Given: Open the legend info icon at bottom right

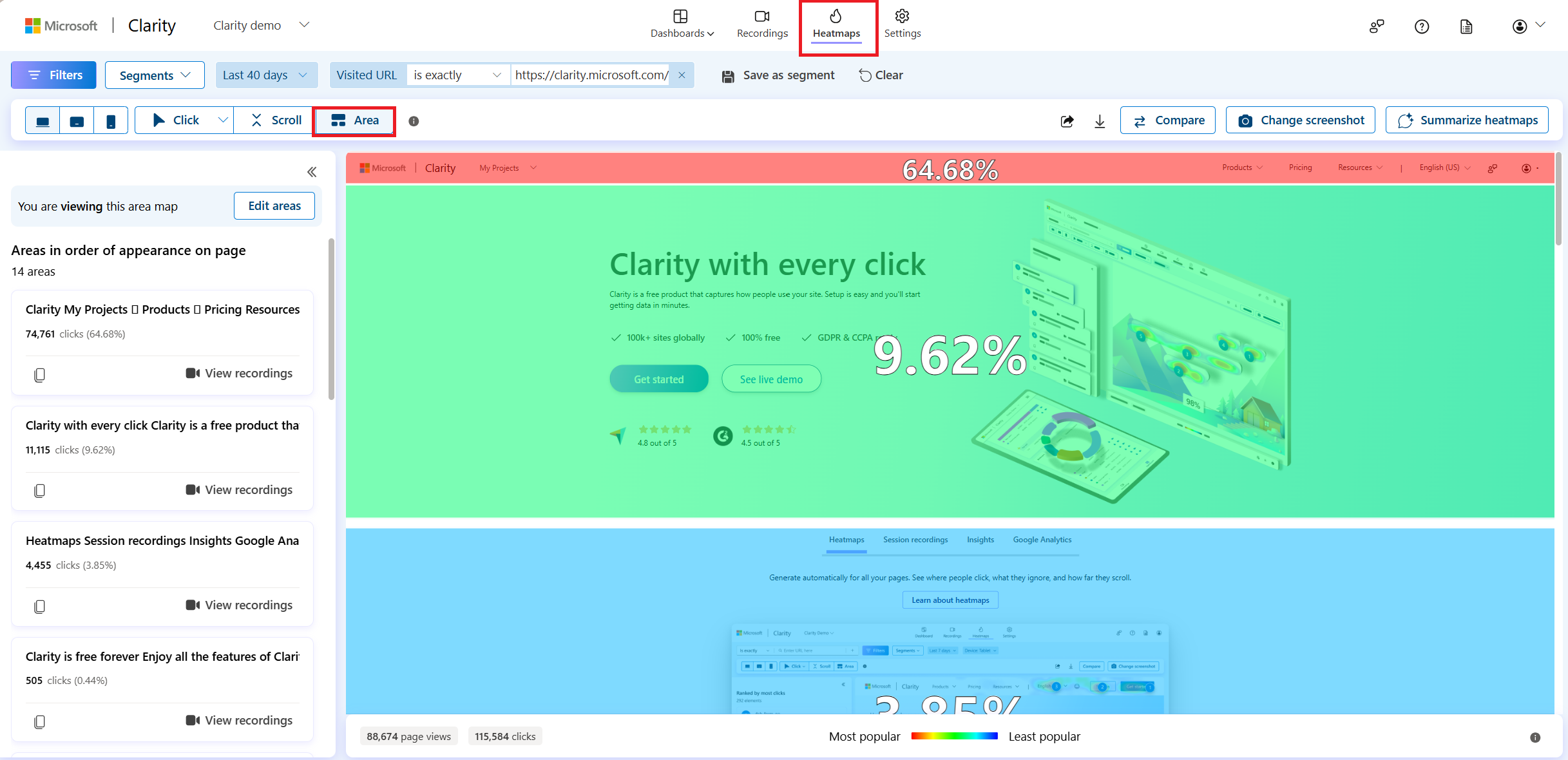Looking at the screenshot, I should pos(1535,737).
